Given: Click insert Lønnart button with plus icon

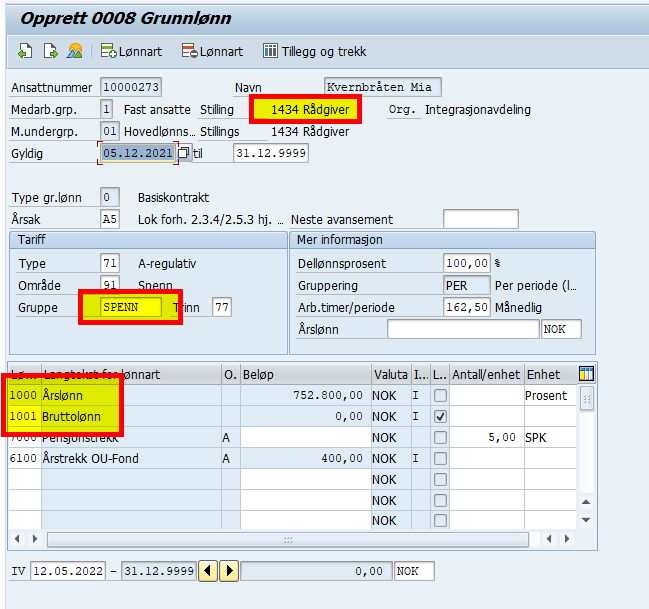Looking at the screenshot, I should [131, 51].
